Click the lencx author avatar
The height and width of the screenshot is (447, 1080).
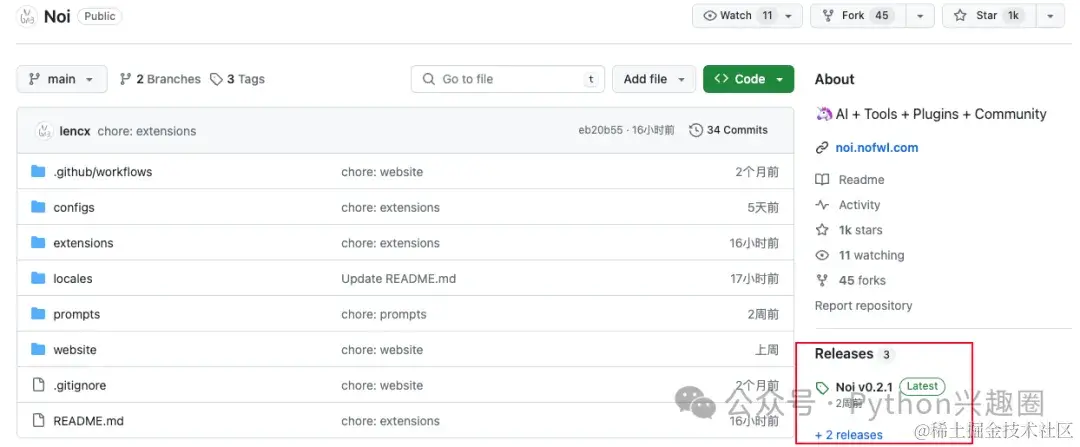pos(44,130)
